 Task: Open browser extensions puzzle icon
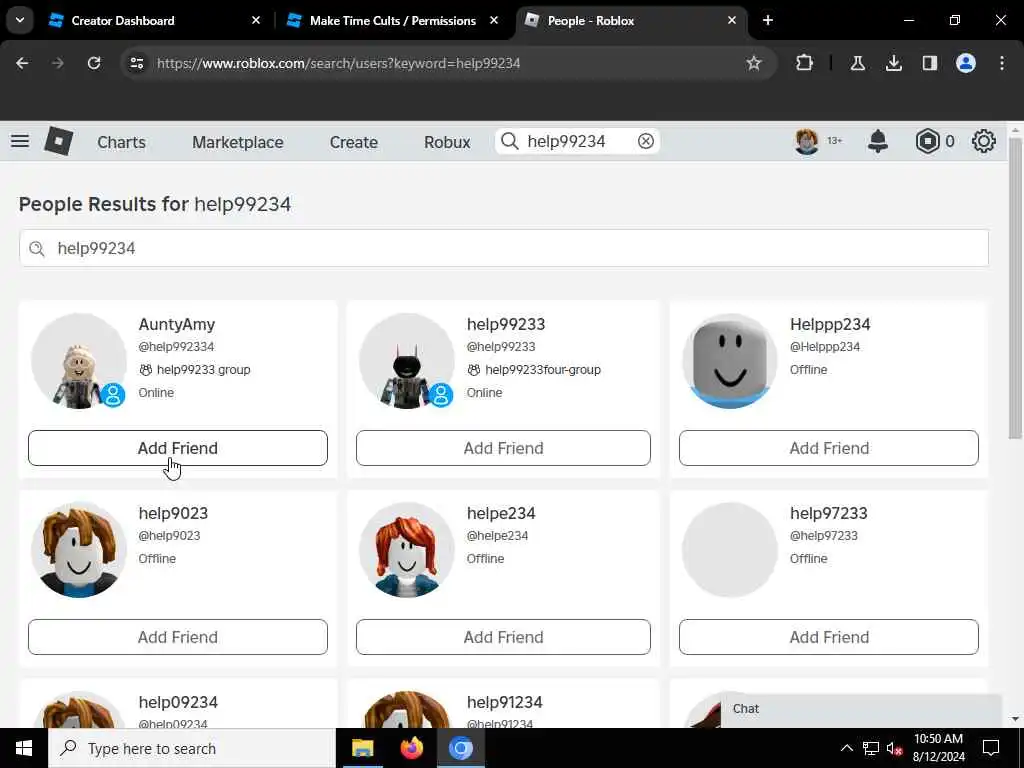[805, 63]
